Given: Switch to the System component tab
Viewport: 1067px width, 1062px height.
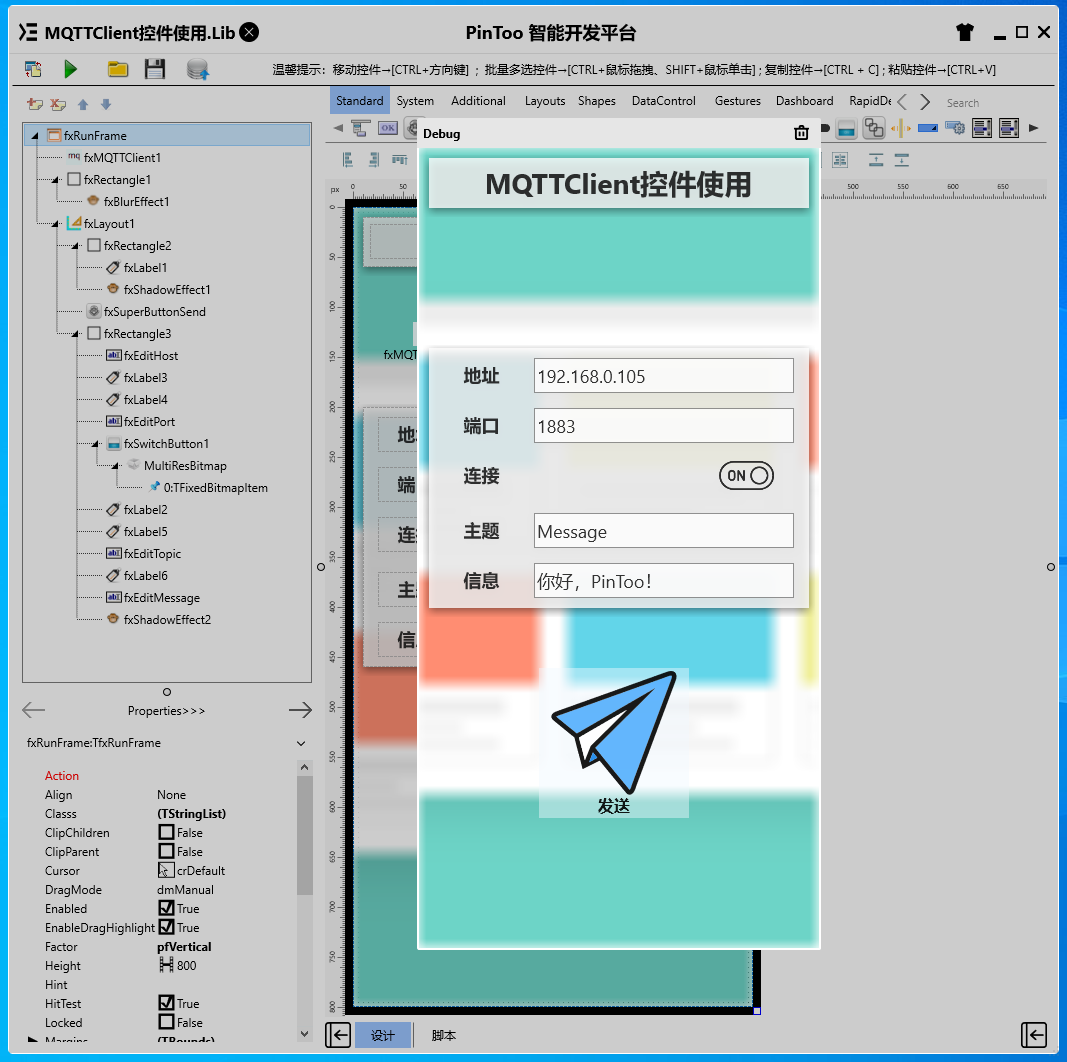Looking at the screenshot, I should 415,101.
